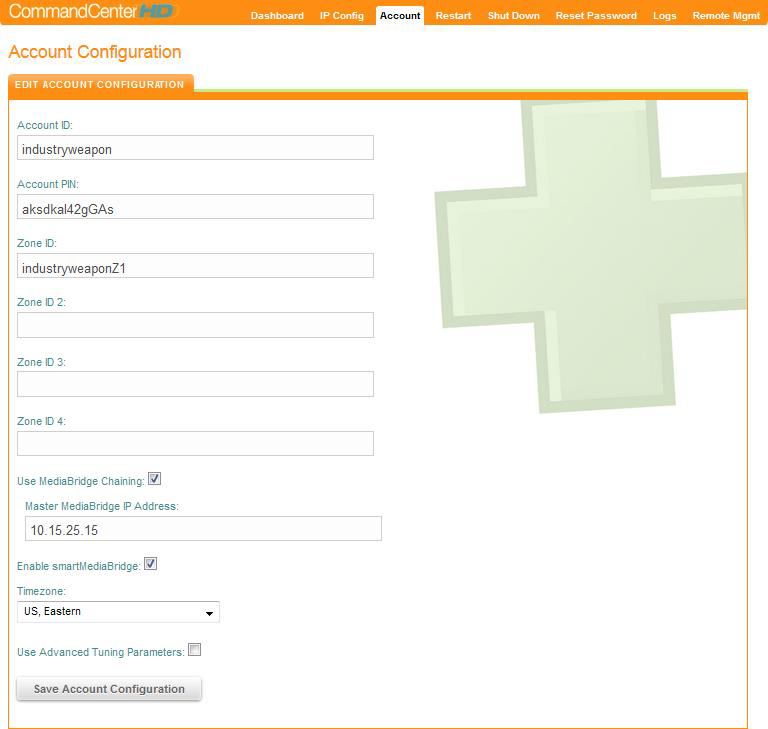Viewport: 768px width, 729px height.
Task: Expand the Timezone dropdown
Action: tap(118, 612)
